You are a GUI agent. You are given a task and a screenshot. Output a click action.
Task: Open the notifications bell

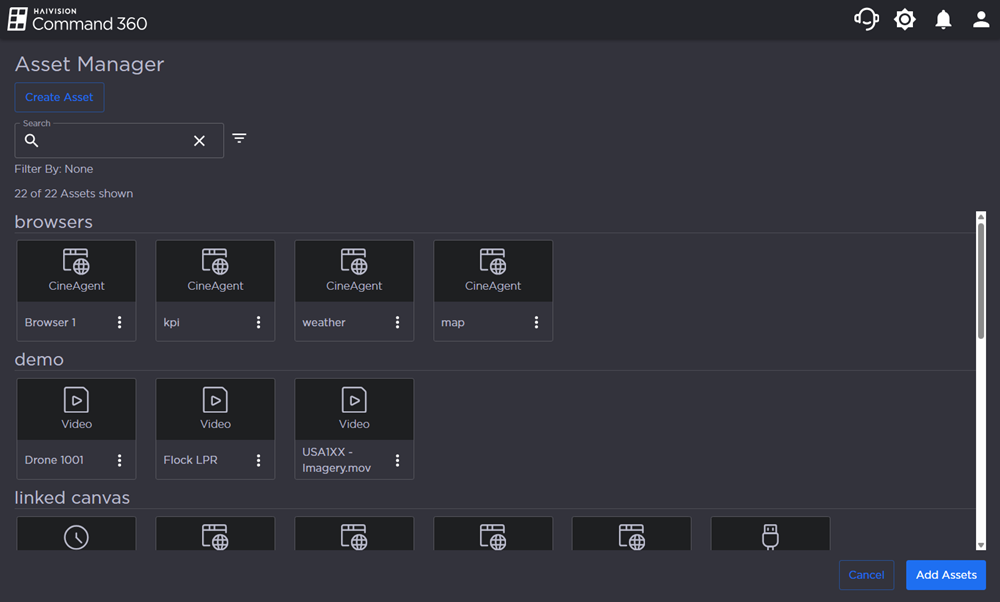pyautogui.click(x=943, y=20)
